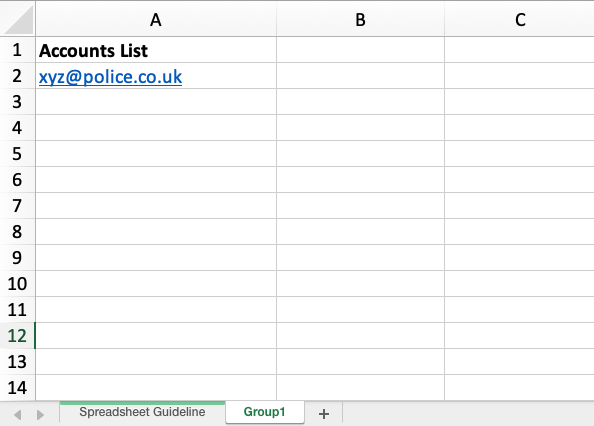Click cell A12

click(x=156, y=335)
